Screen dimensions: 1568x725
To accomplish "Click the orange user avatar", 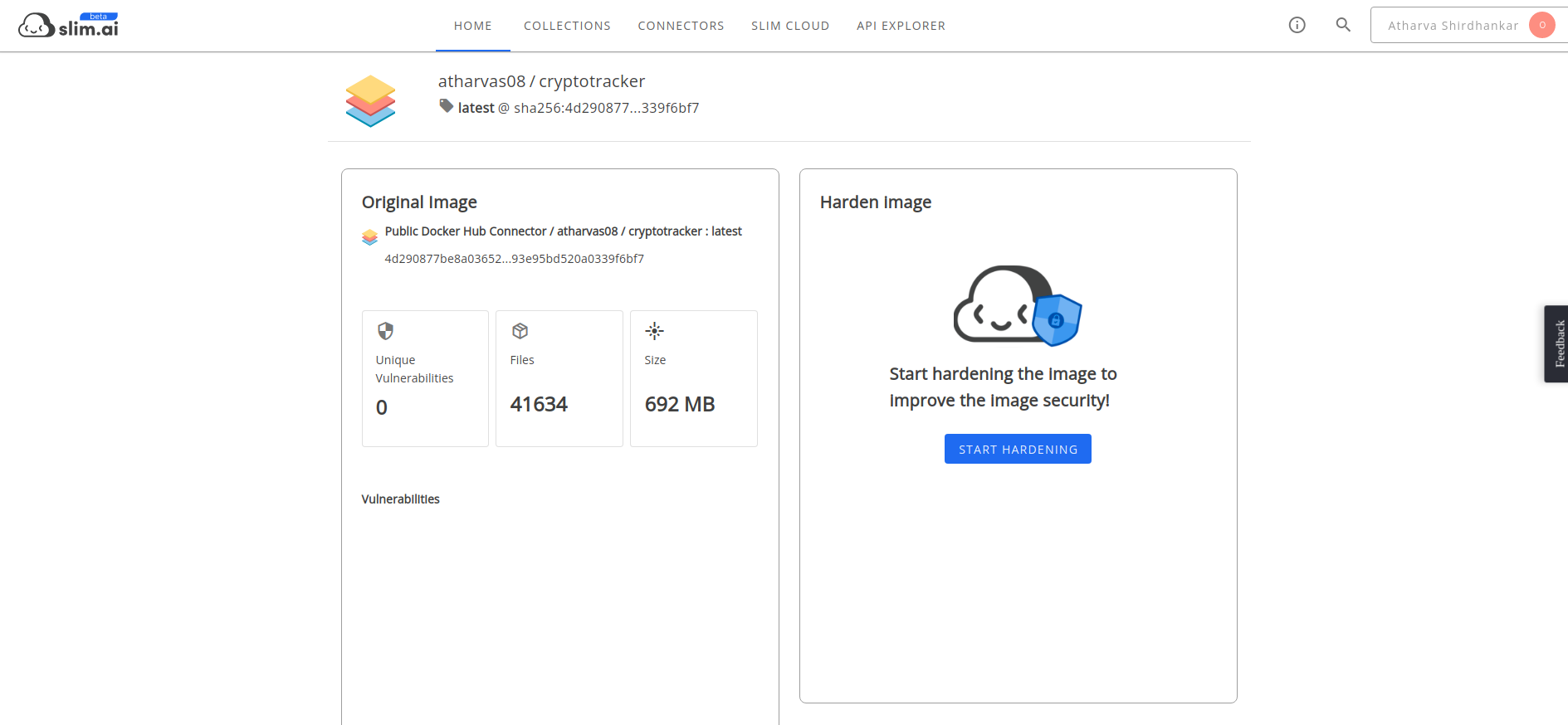I will pyautogui.click(x=1541, y=25).
